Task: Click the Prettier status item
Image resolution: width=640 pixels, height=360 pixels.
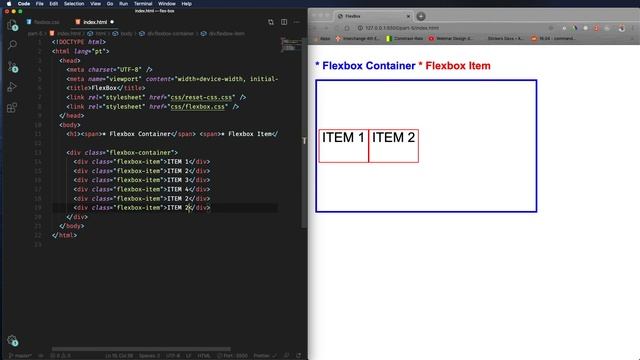Action: (264, 356)
